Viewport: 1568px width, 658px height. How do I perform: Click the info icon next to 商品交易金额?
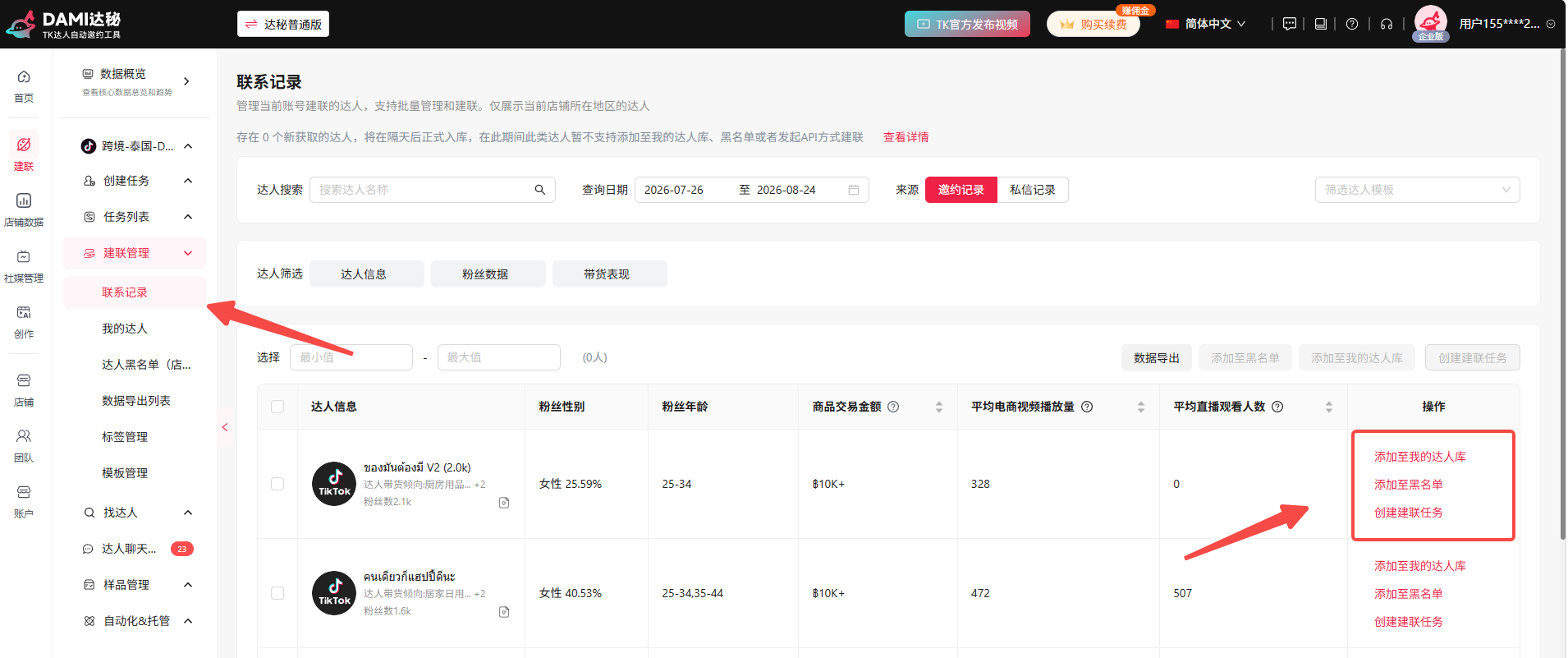893,407
